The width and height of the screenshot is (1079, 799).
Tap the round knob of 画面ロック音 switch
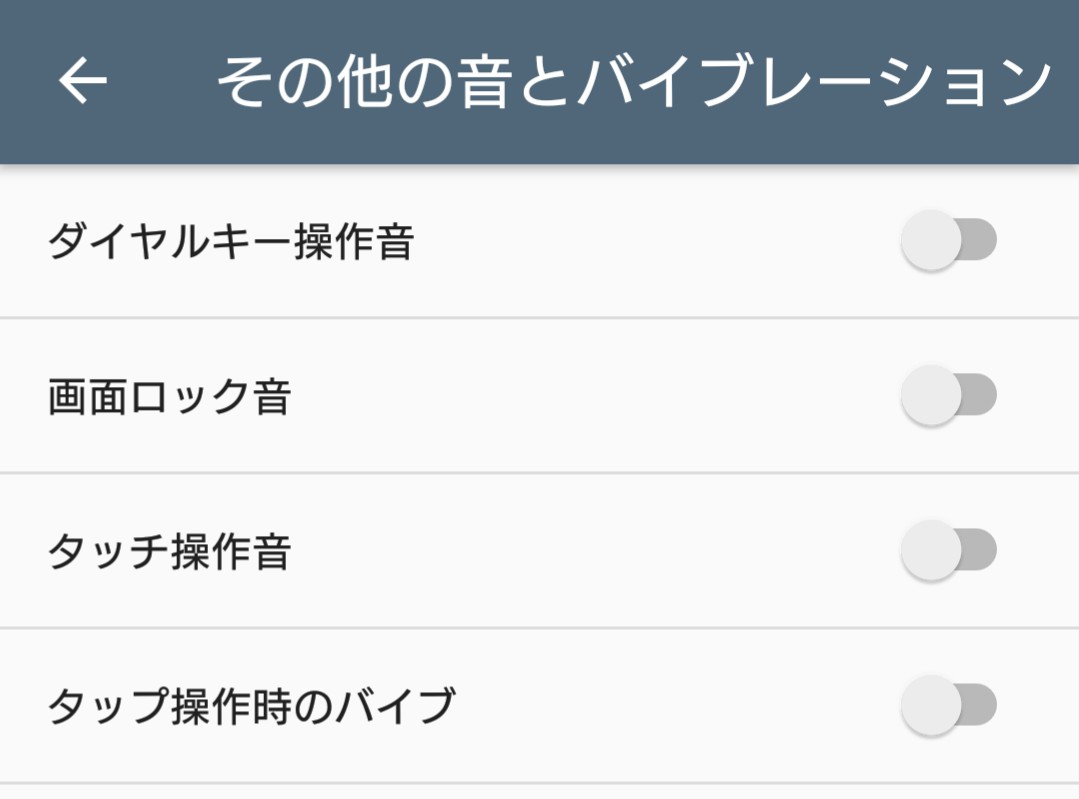(931, 395)
